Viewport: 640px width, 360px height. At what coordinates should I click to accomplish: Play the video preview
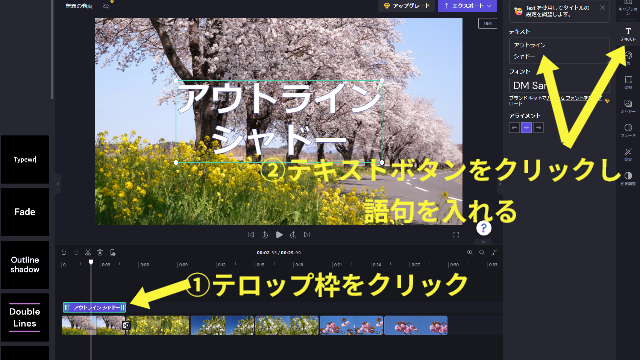point(279,235)
